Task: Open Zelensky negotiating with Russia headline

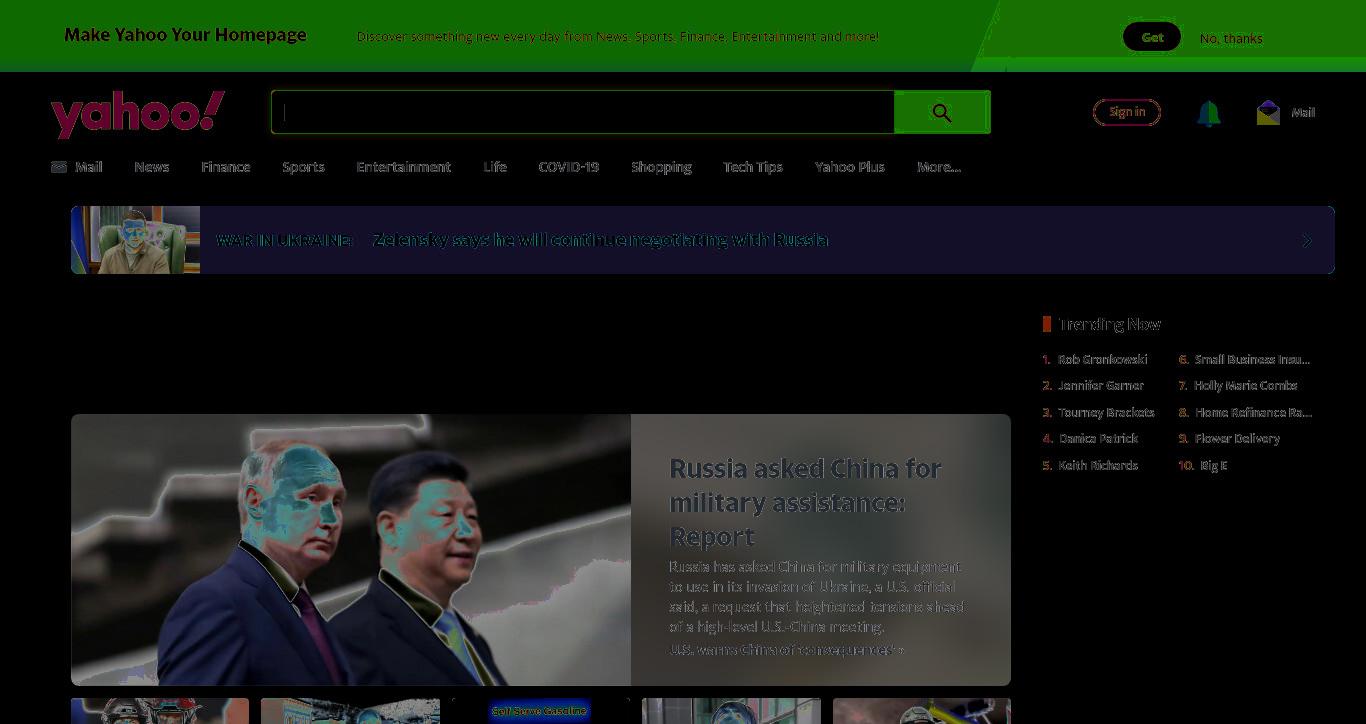Action: point(600,240)
